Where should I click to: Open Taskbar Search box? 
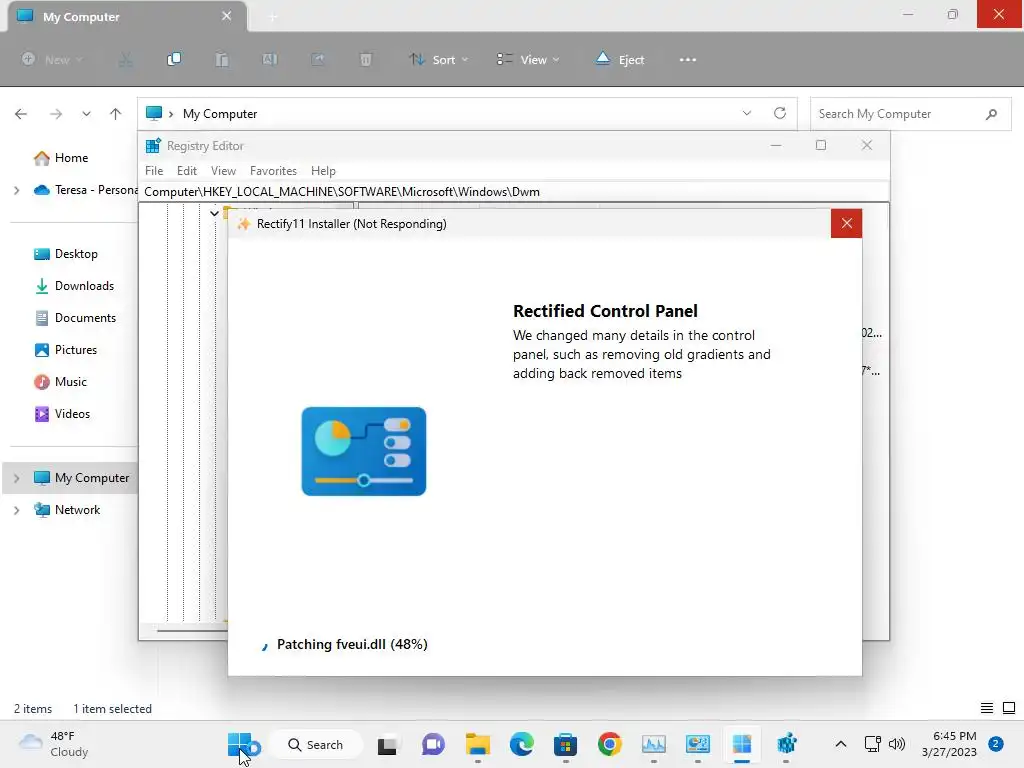coord(315,744)
